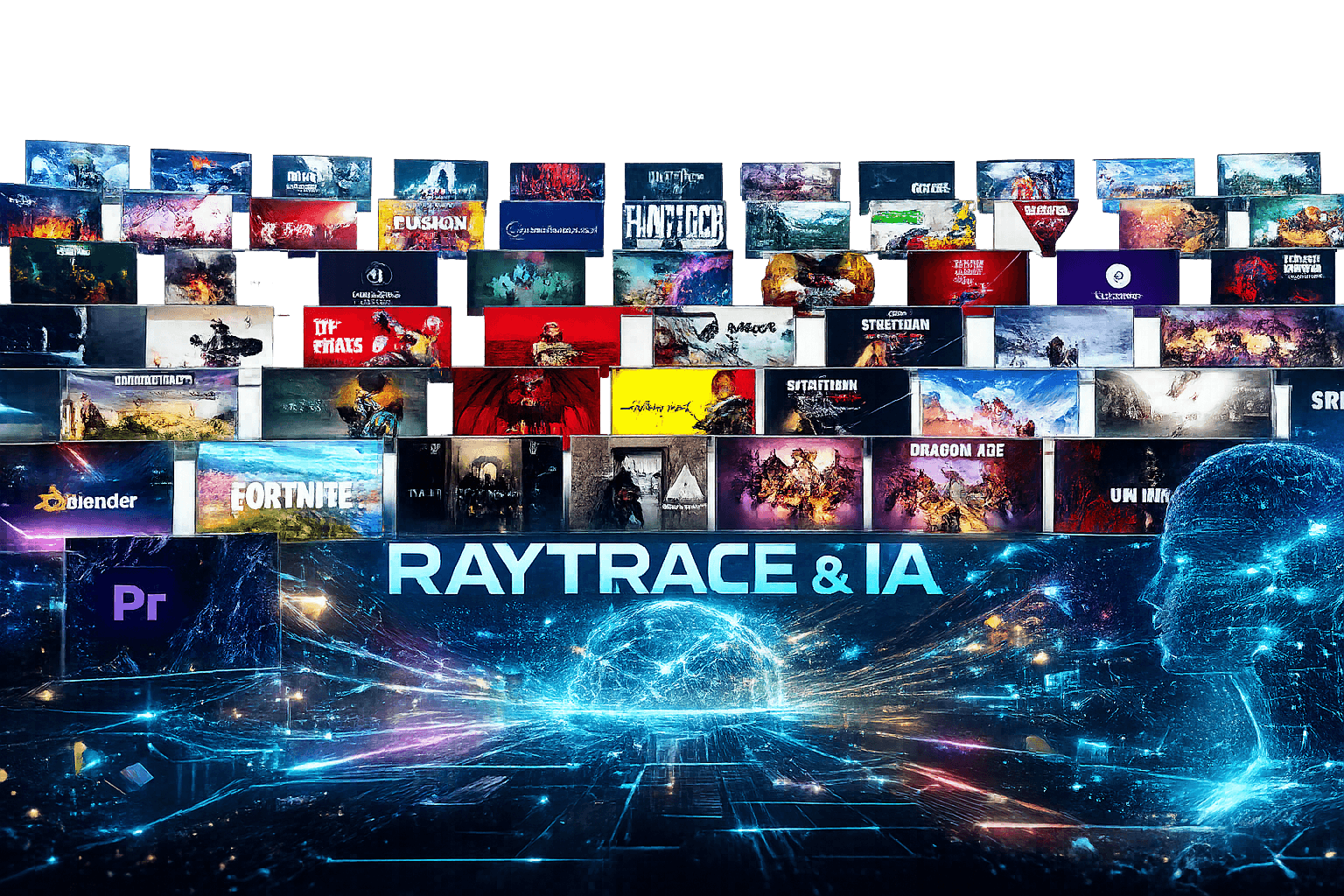Open the purple tile with white circle logo
The height and width of the screenshot is (896, 1344).
coord(1117,277)
